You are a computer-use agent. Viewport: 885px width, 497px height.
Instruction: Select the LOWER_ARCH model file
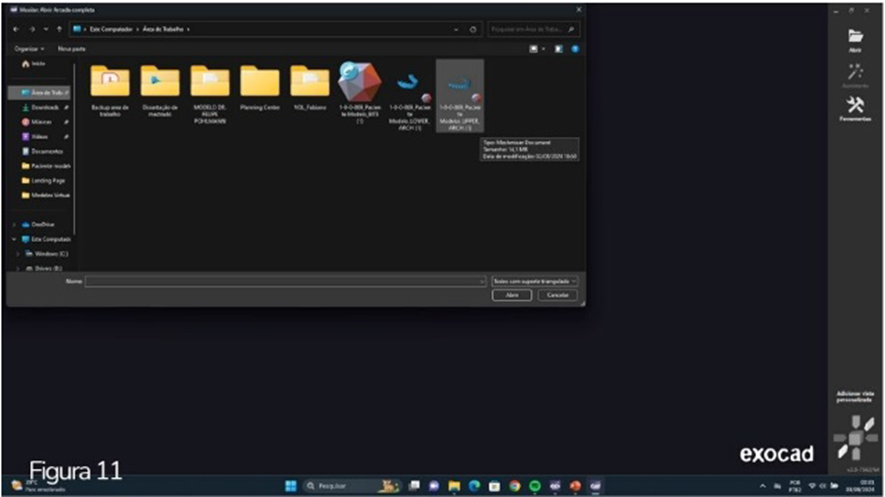tap(409, 92)
